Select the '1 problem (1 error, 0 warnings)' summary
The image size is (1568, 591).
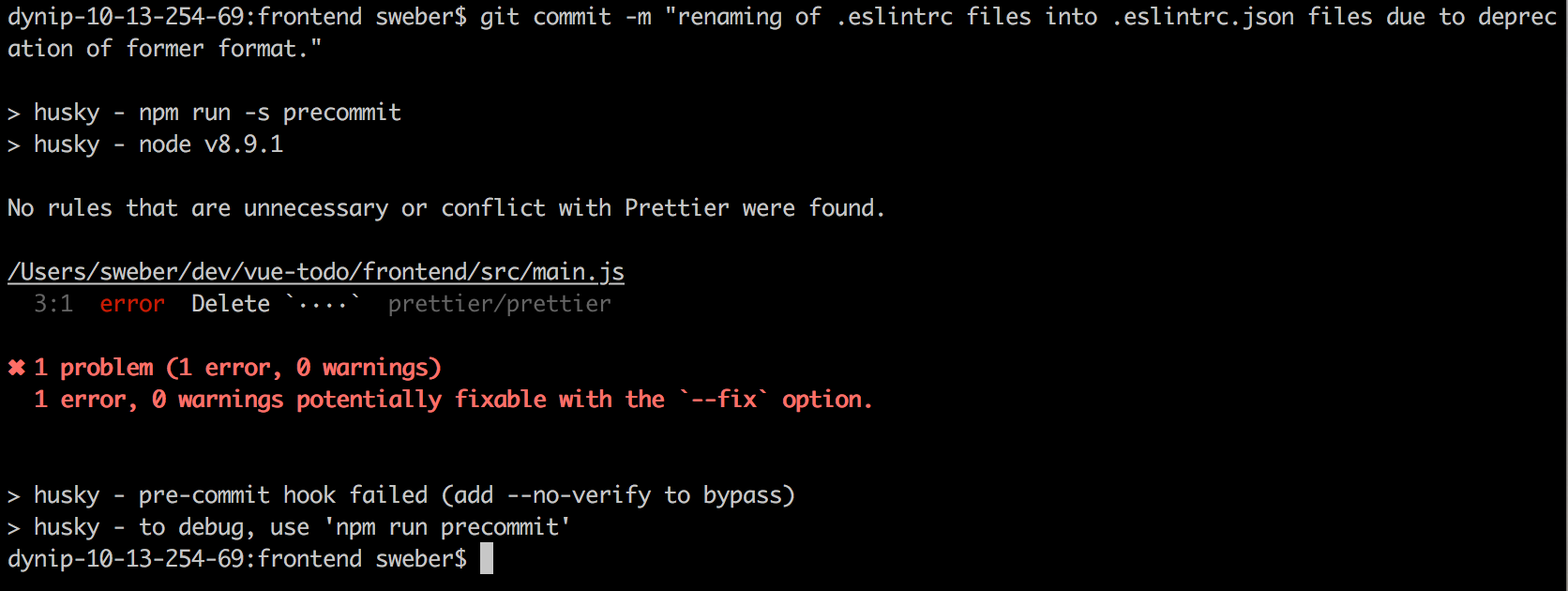click(237, 368)
